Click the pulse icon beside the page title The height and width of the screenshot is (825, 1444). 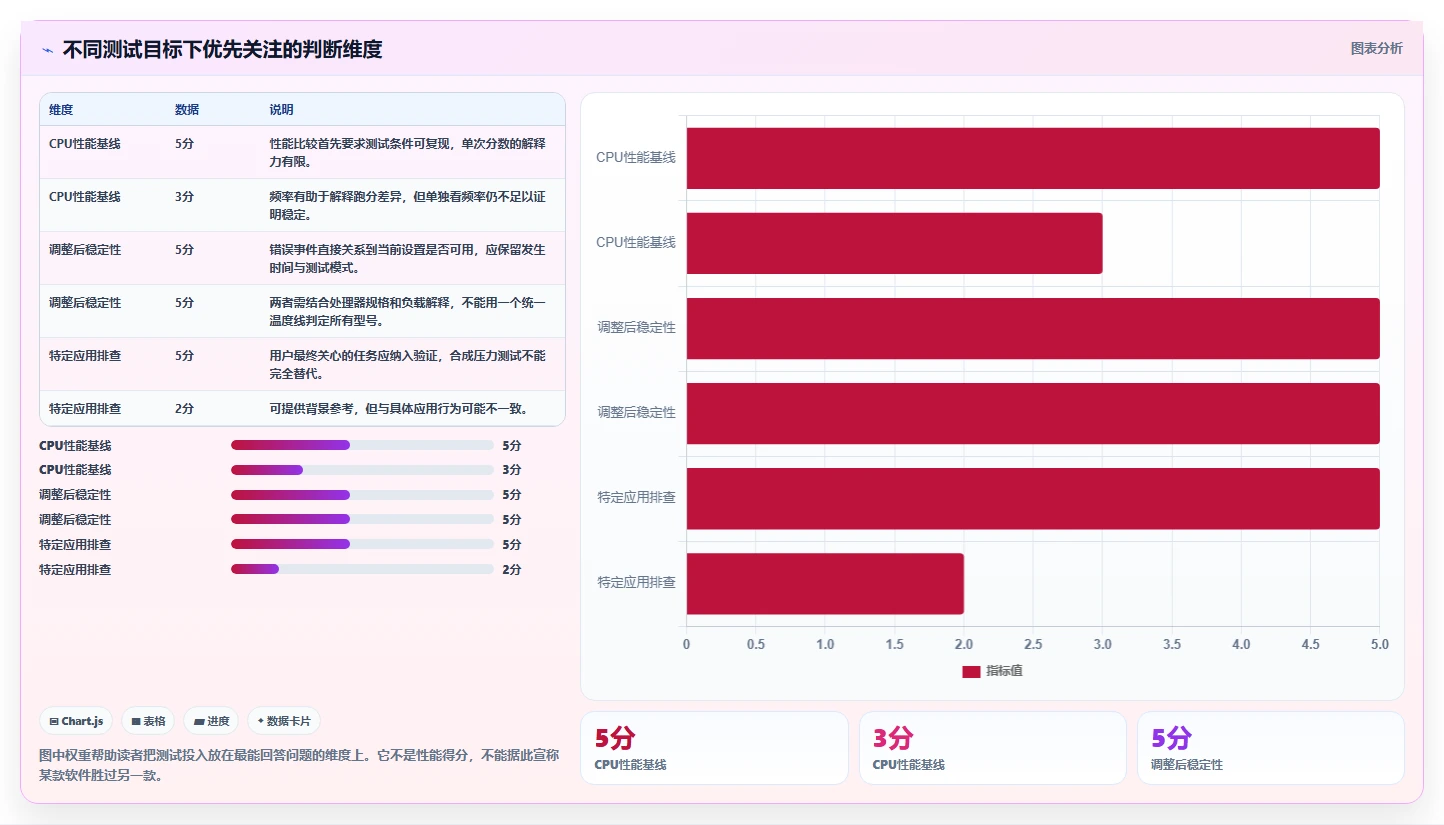pos(47,49)
